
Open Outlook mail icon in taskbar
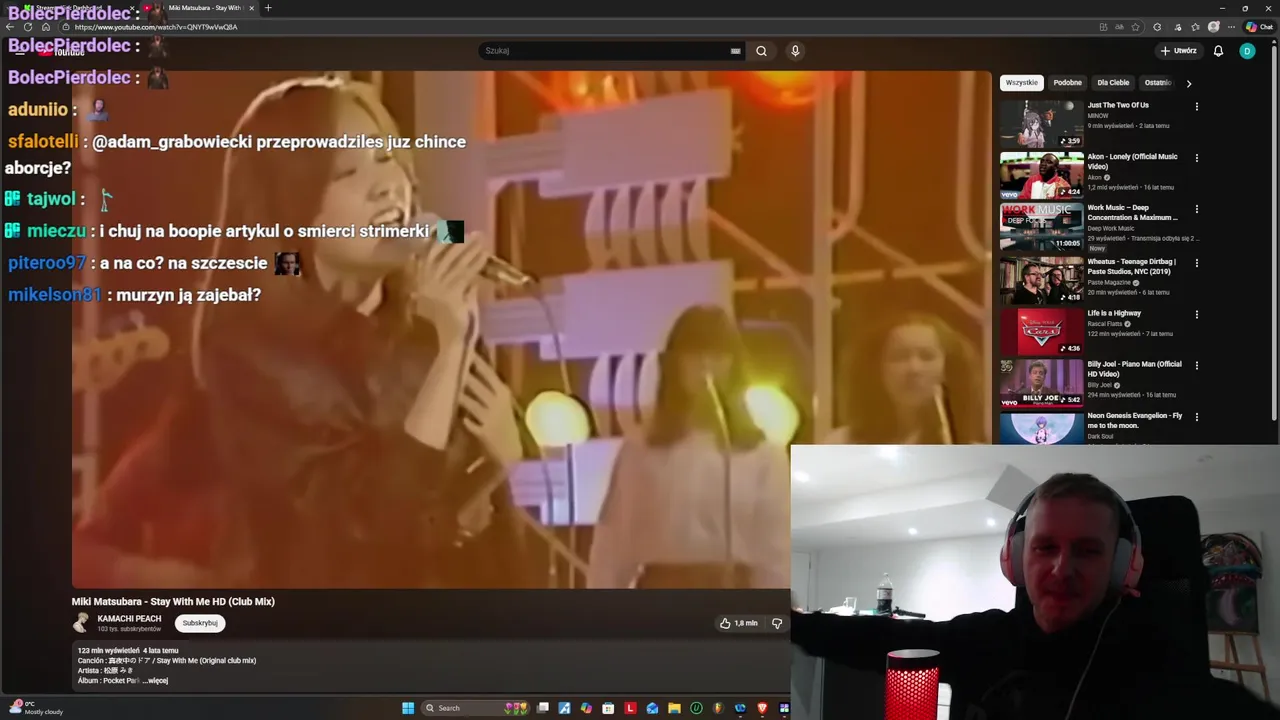652,708
